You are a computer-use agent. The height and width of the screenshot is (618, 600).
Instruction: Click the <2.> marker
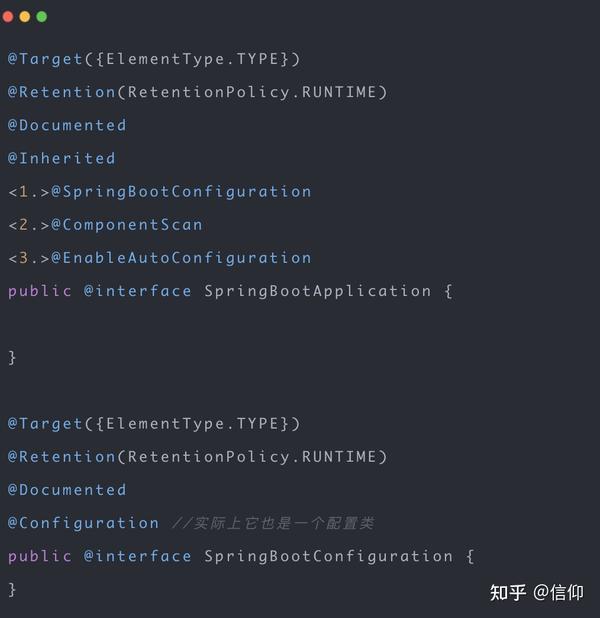[x=29, y=225]
